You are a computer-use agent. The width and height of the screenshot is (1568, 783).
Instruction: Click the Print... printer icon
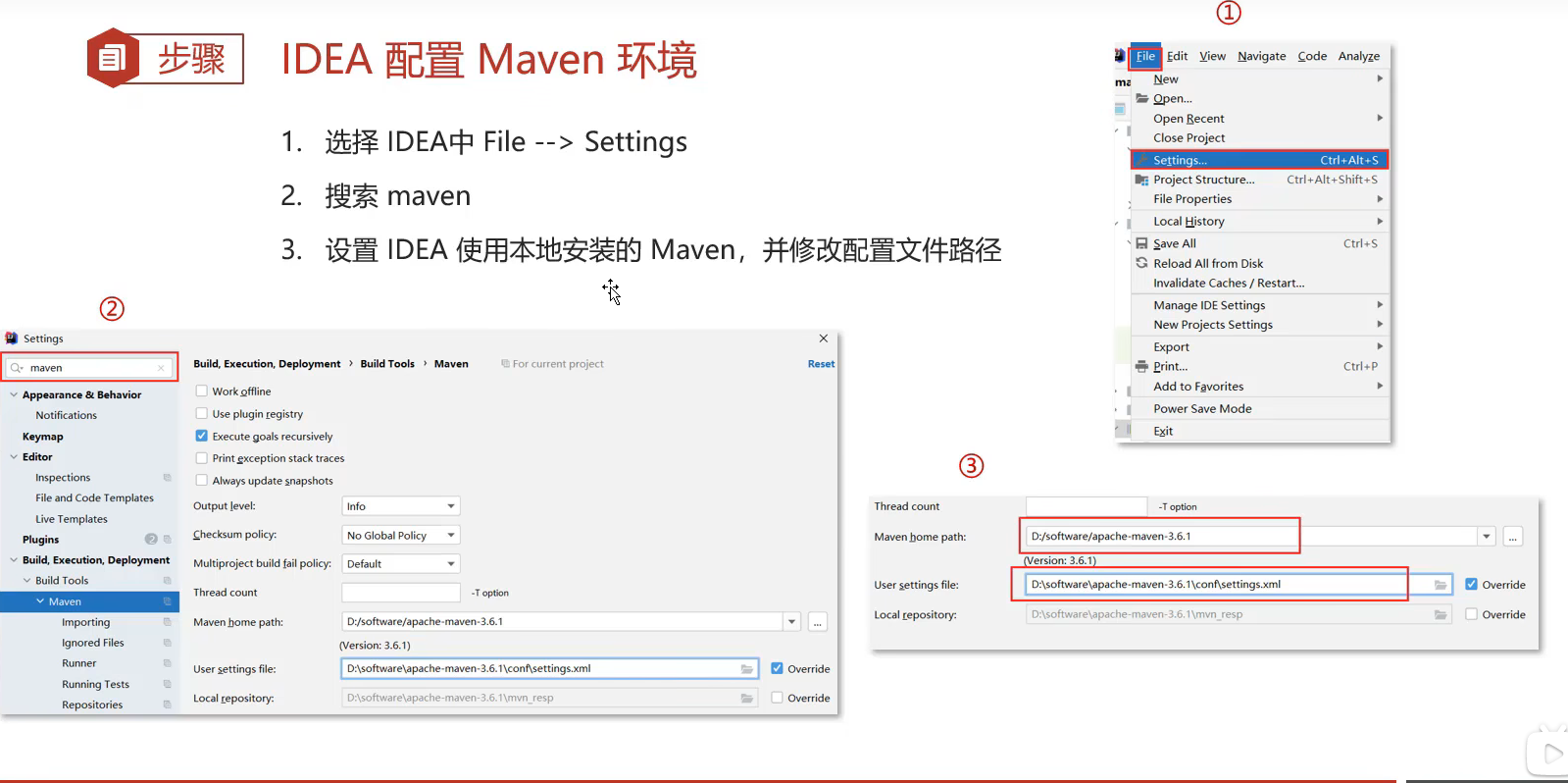pyautogui.click(x=1141, y=366)
